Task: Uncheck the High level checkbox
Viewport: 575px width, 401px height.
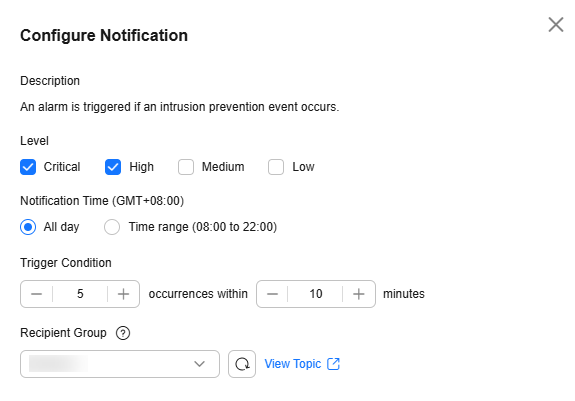Action: (113, 167)
